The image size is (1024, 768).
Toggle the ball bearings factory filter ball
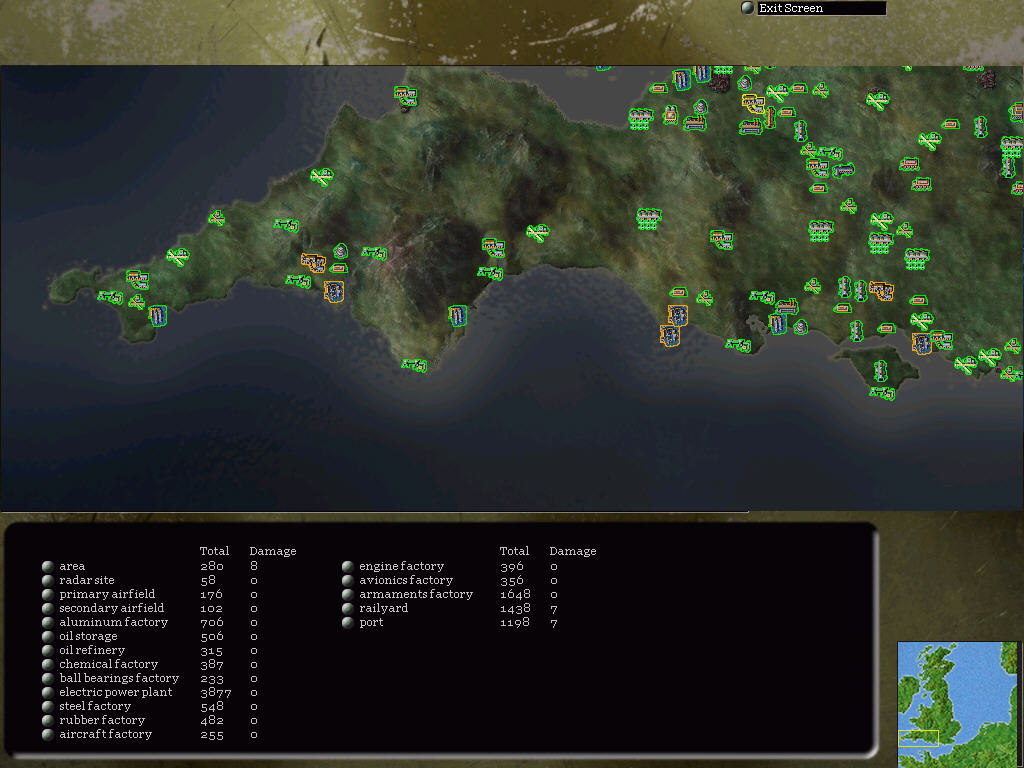pyautogui.click(x=48, y=679)
